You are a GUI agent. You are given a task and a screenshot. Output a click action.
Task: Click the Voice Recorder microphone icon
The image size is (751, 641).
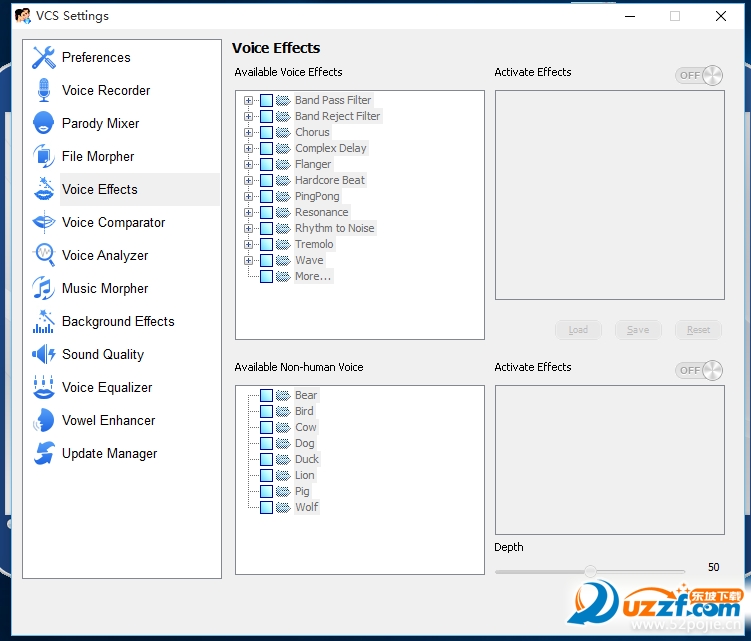tap(44, 90)
